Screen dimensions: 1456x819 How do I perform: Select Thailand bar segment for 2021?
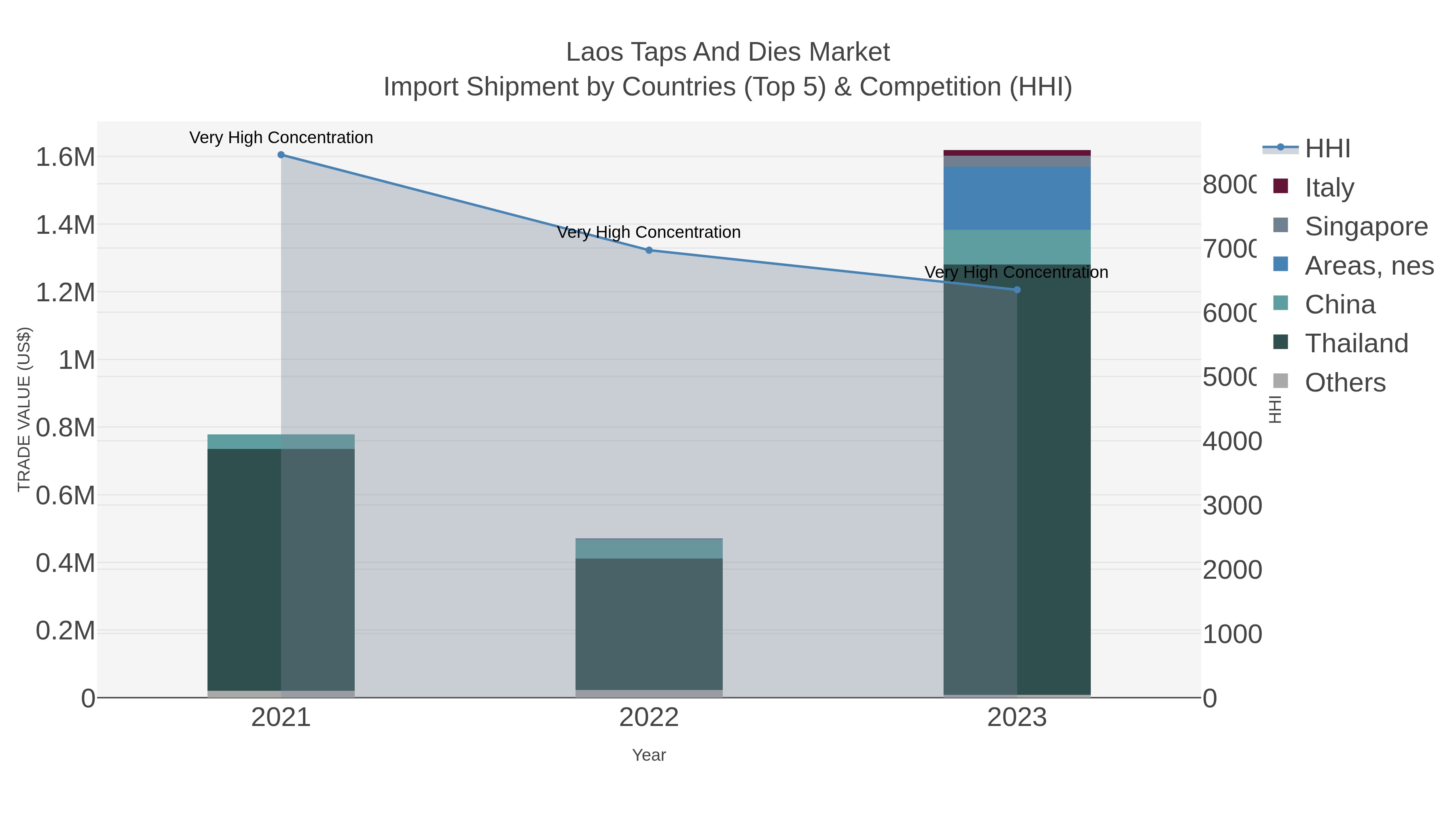(281, 570)
